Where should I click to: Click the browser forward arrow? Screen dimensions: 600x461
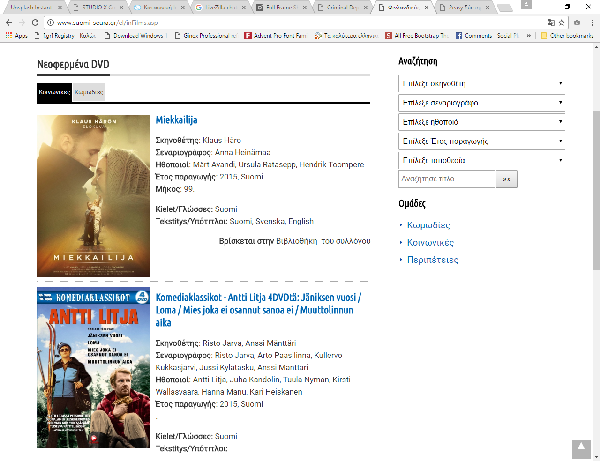point(22,23)
